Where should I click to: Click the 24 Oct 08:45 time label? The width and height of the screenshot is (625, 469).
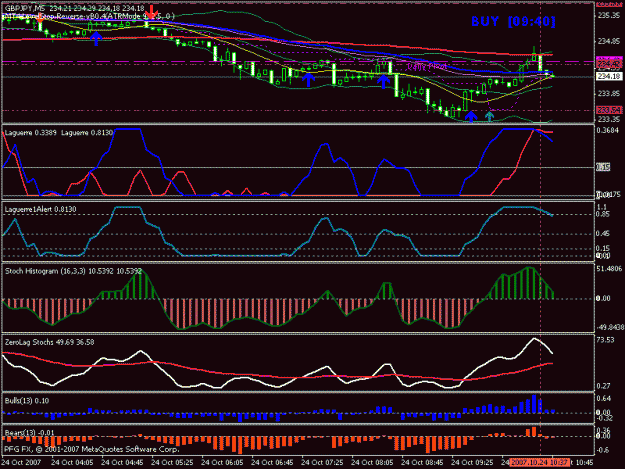(422, 463)
